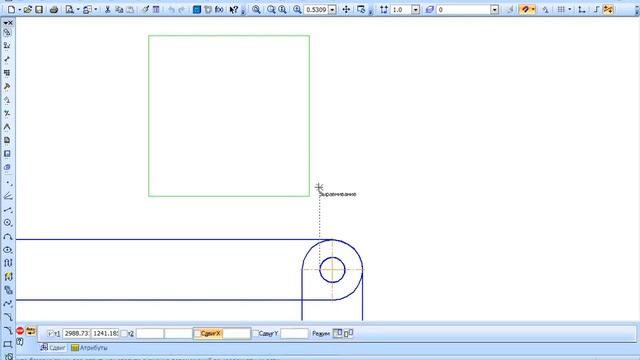Open the scale 1.0 dropdown
The image size is (640, 360).
click(416, 9)
